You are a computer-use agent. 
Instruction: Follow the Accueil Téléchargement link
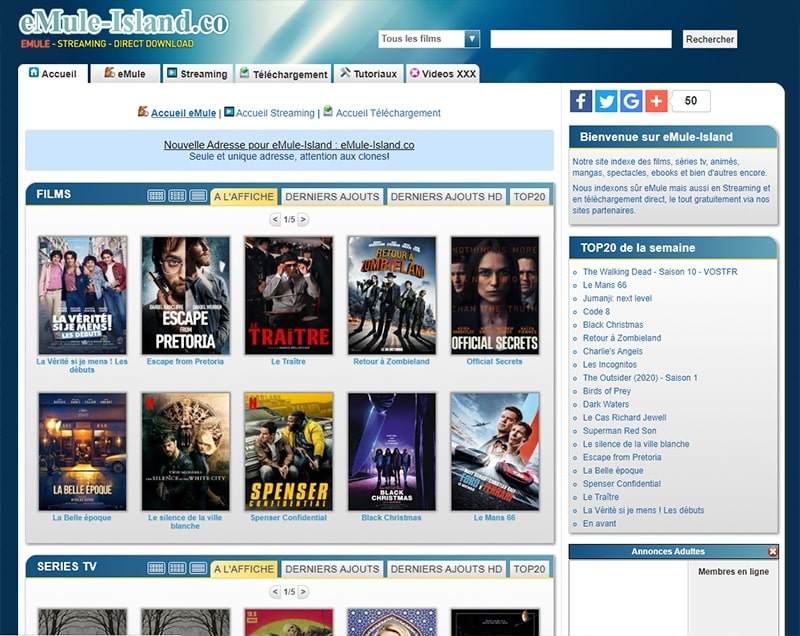click(388, 113)
